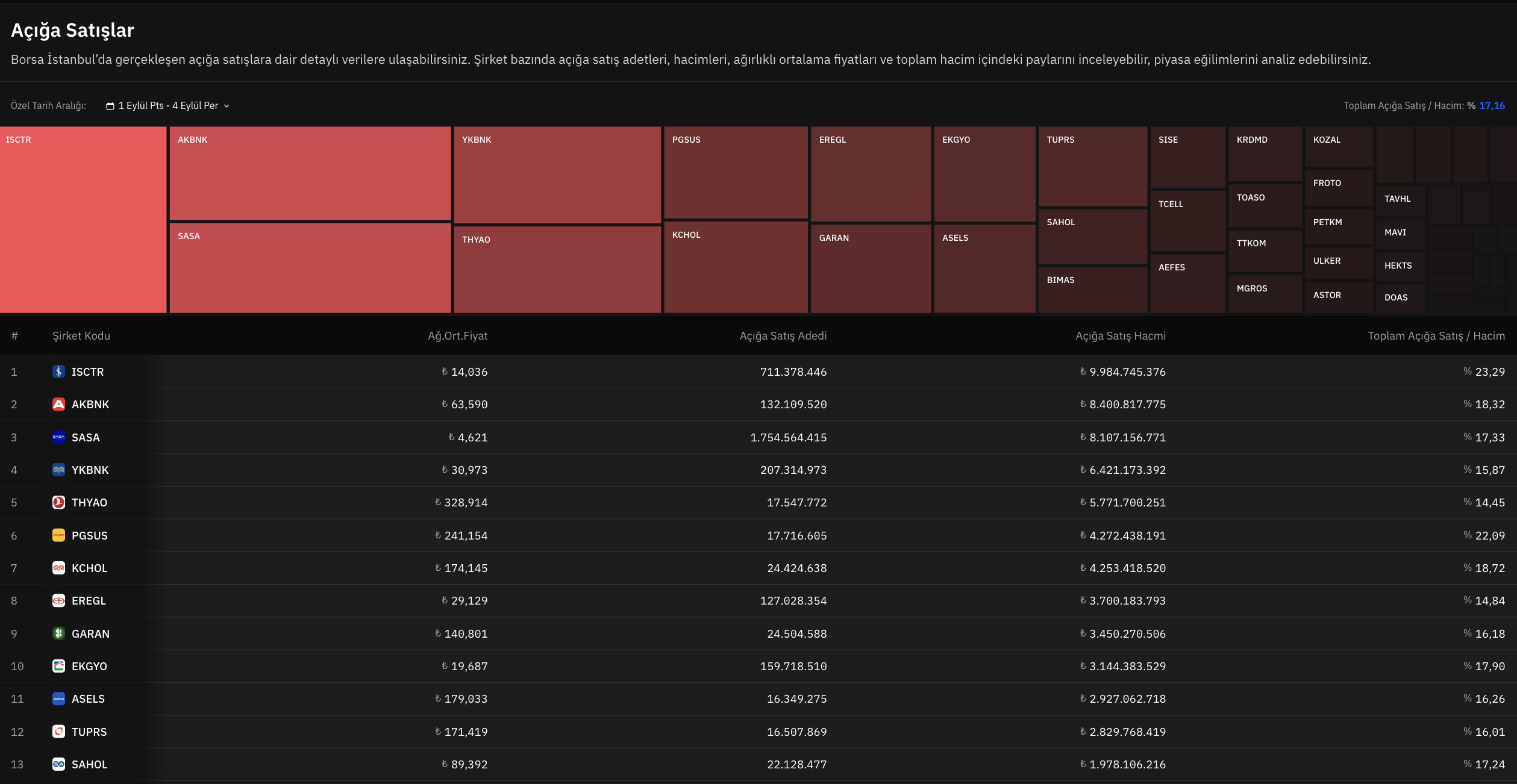Click the EKGYO logo icon in table
The image size is (1517, 784).
pyautogui.click(x=58, y=666)
